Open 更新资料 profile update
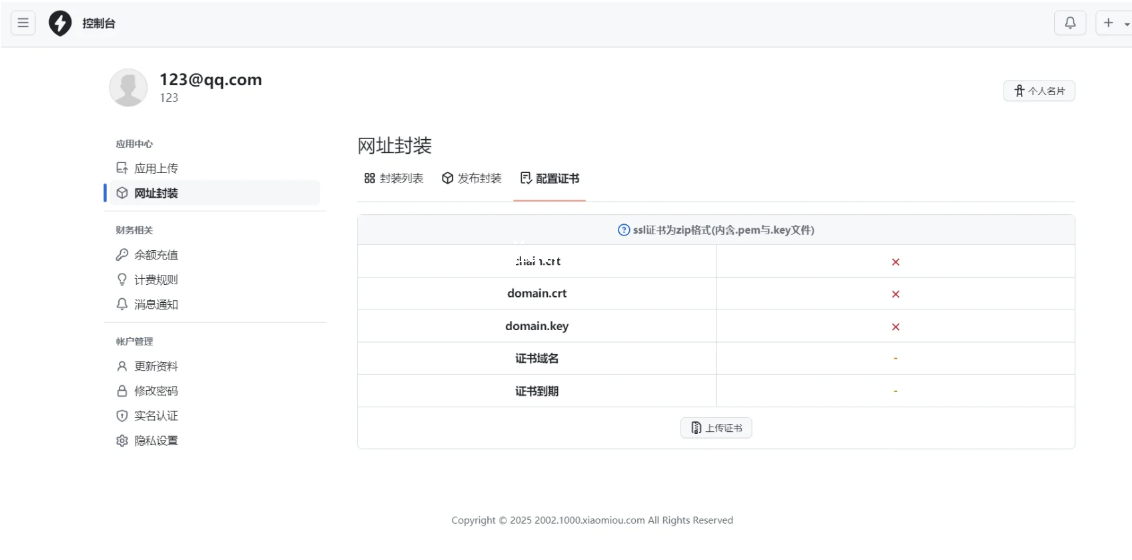 155,366
